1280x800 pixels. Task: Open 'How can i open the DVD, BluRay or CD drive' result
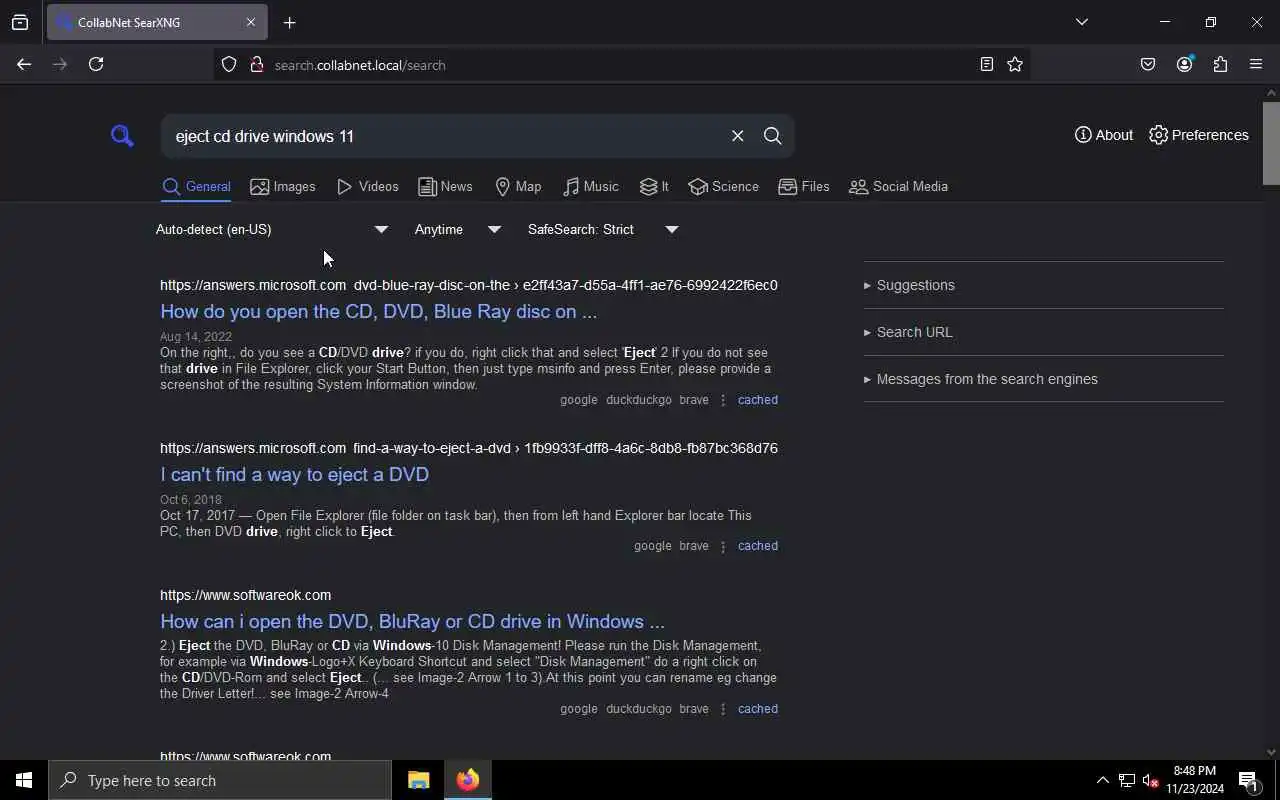pyautogui.click(x=412, y=622)
